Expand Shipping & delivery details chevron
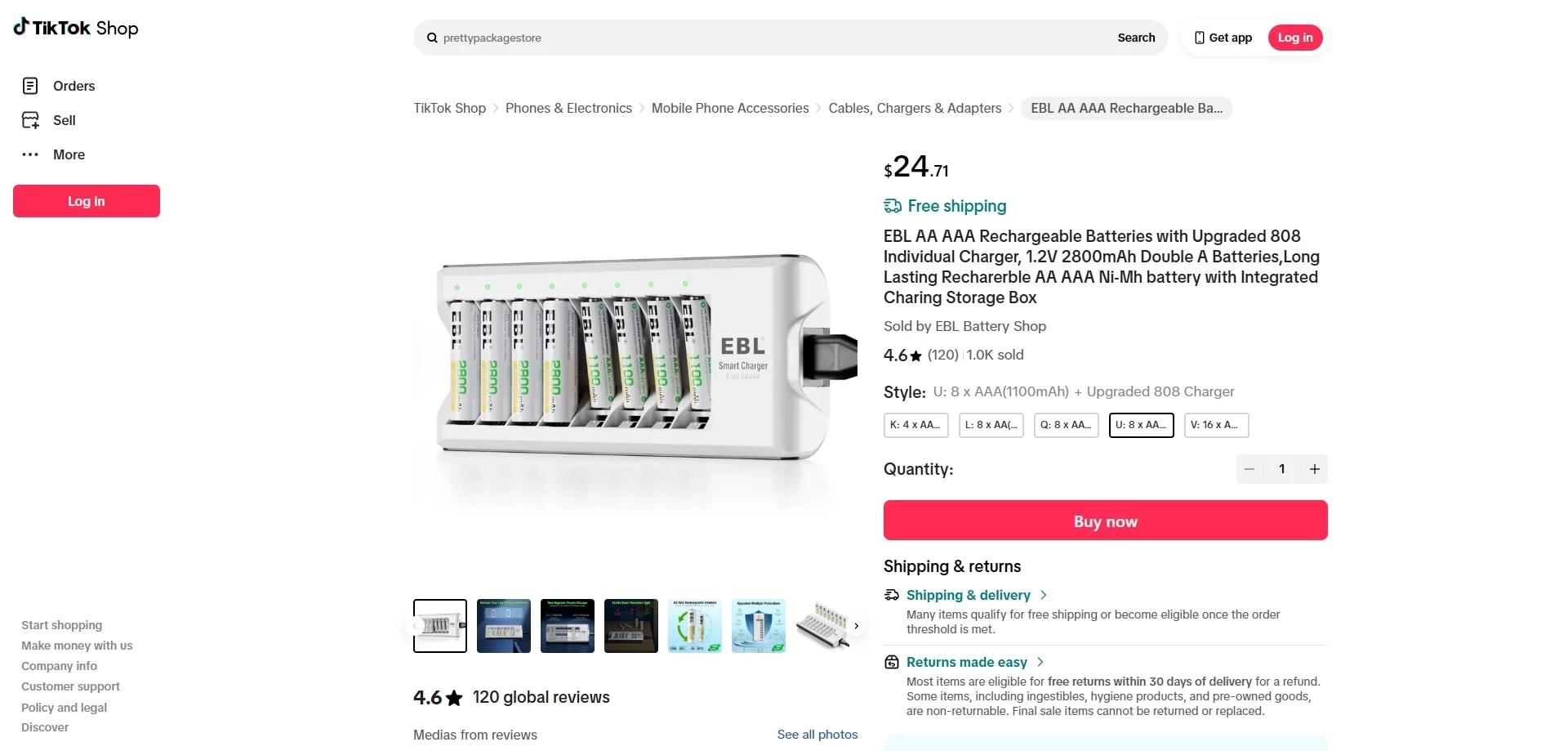The width and height of the screenshot is (1568, 751). tap(1044, 595)
